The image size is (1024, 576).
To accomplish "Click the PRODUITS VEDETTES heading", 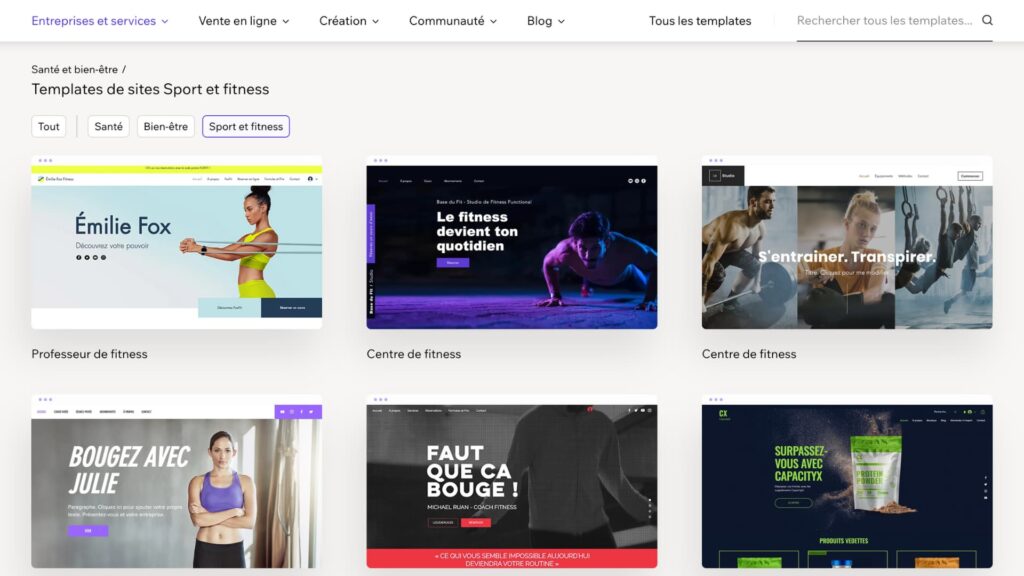I will (843, 541).
